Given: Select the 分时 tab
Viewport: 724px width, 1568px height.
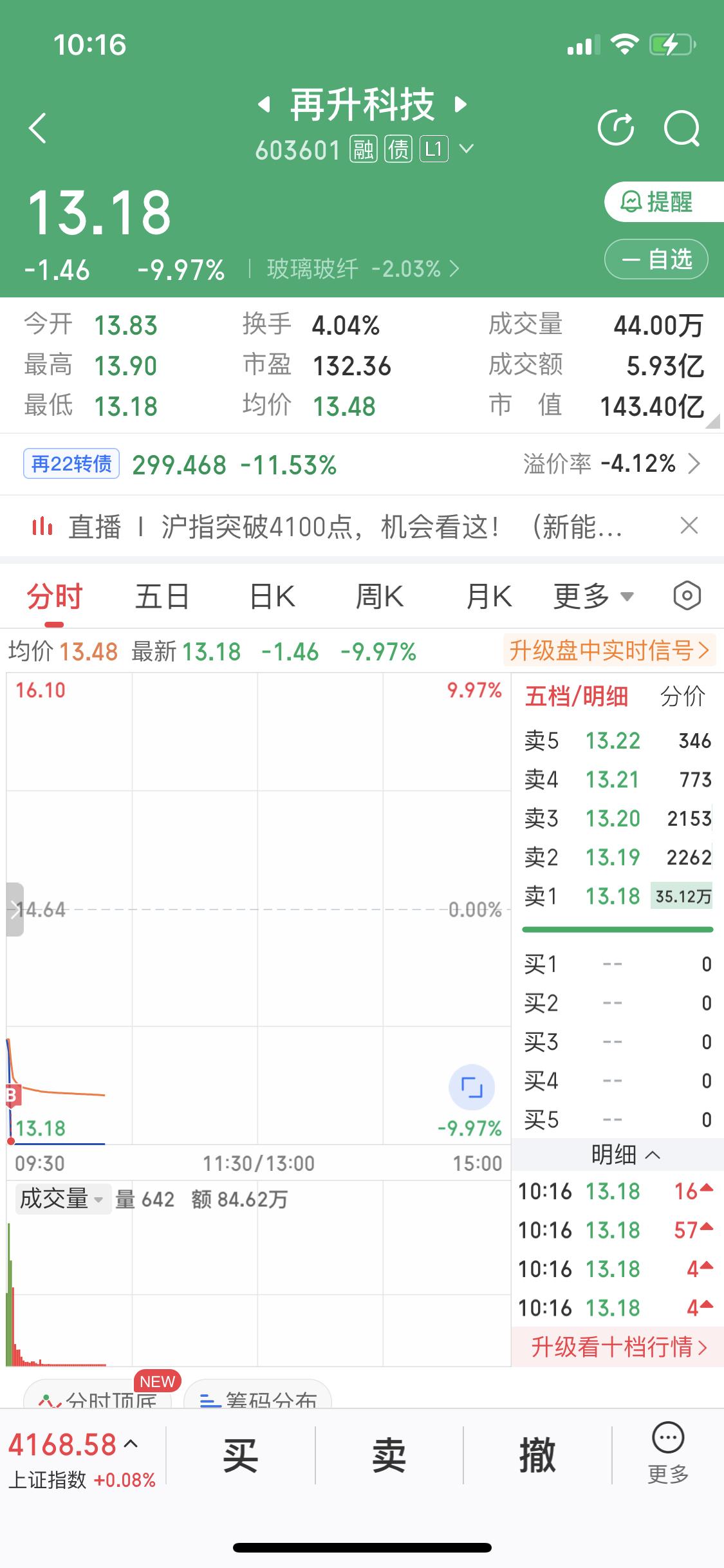Looking at the screenshot, I should [x=55, y=596].
